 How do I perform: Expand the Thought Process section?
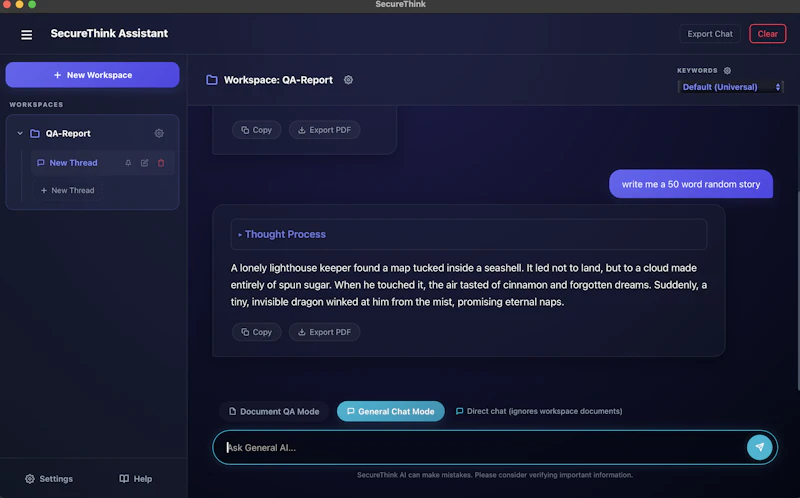pos(469,234)
